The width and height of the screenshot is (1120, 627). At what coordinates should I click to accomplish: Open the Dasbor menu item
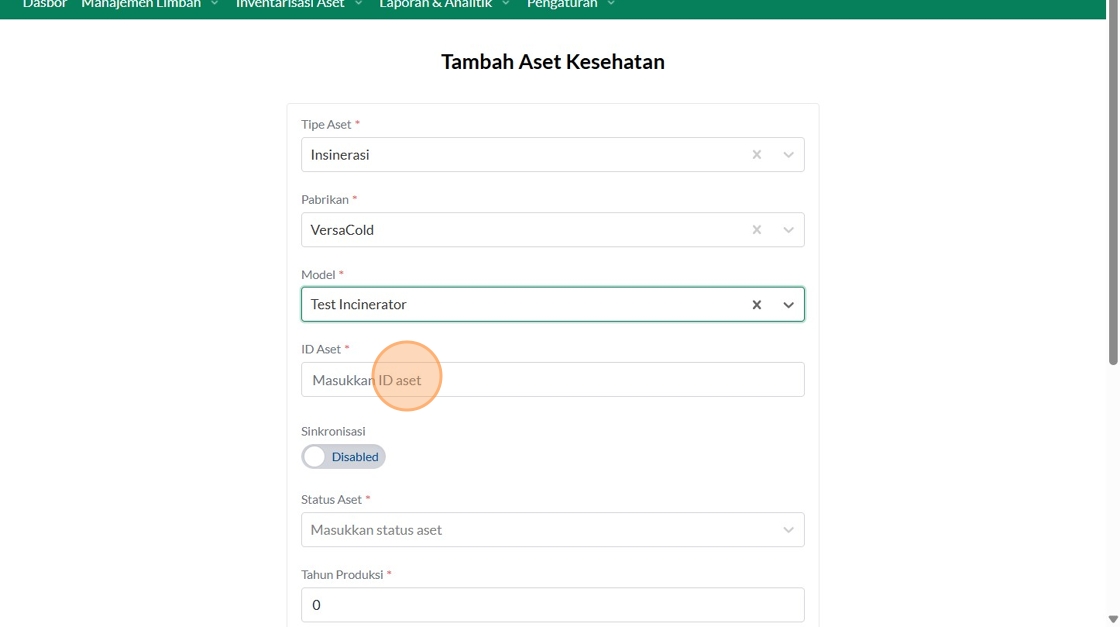coord(45,4)
